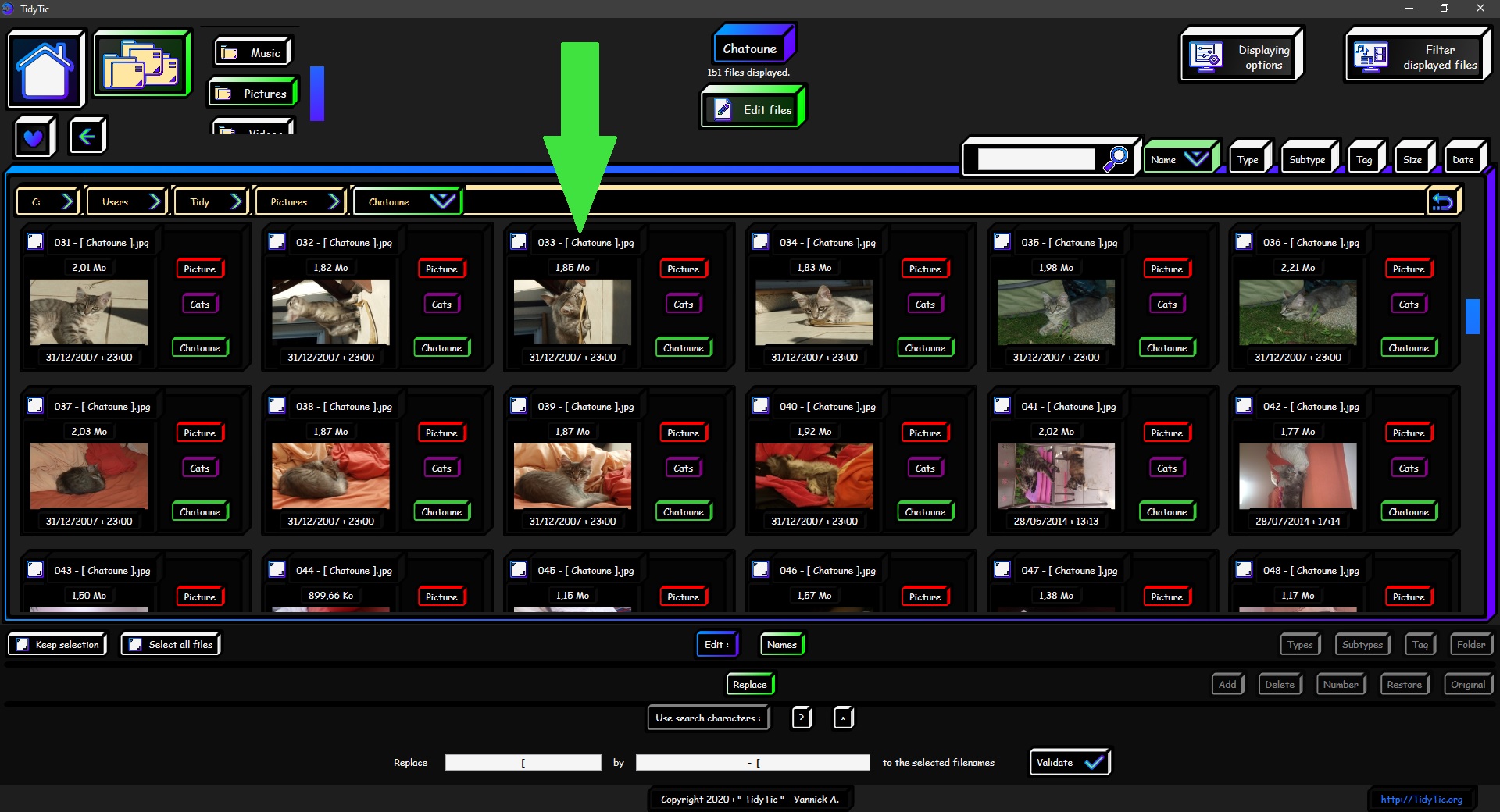The width and height of the screenshot is (1500, 812).
Task: Toggle checkbox for 036 - [ Chatoune ].jpg
Action: (x=1245, y=241)
